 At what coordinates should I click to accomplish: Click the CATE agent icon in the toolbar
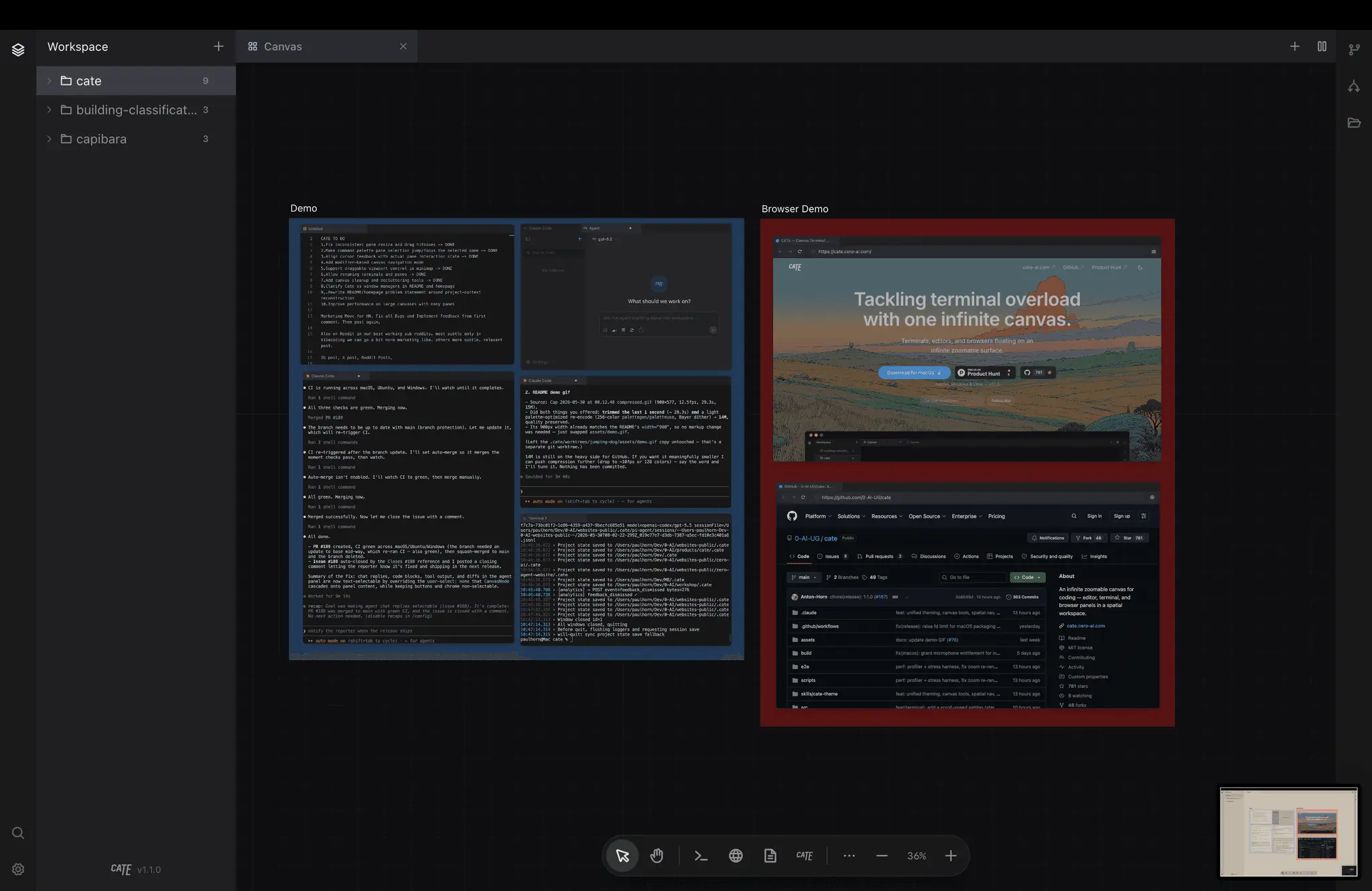pos(805,855)
